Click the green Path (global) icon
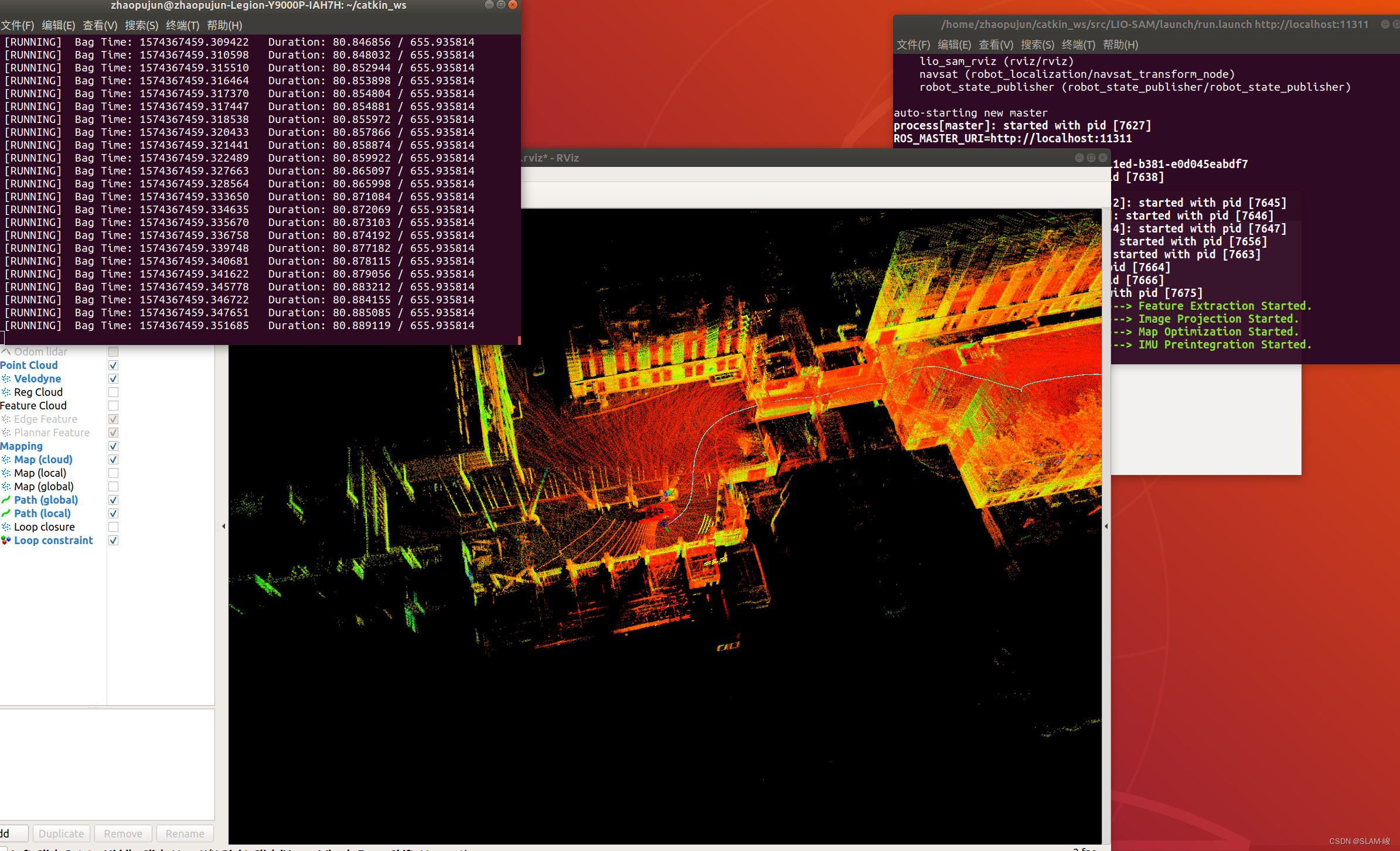 coord(6,500)
